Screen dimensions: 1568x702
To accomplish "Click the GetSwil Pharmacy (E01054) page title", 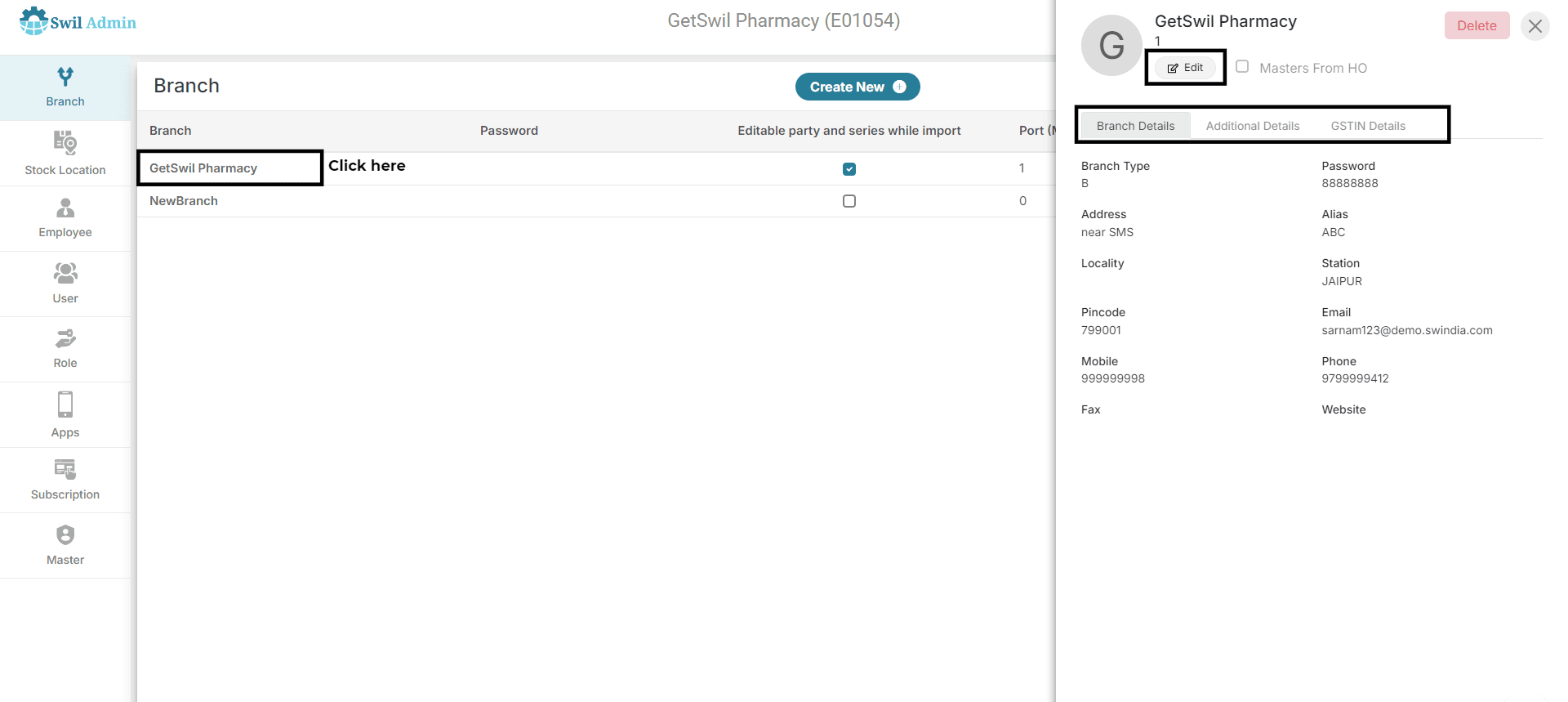I will point(784,20).
